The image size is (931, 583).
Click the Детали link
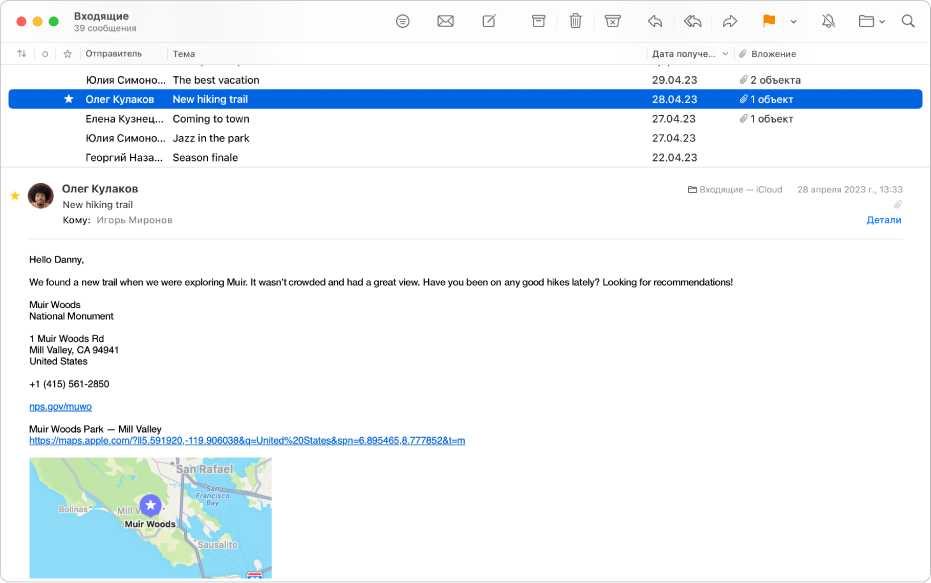click(883, 220)
